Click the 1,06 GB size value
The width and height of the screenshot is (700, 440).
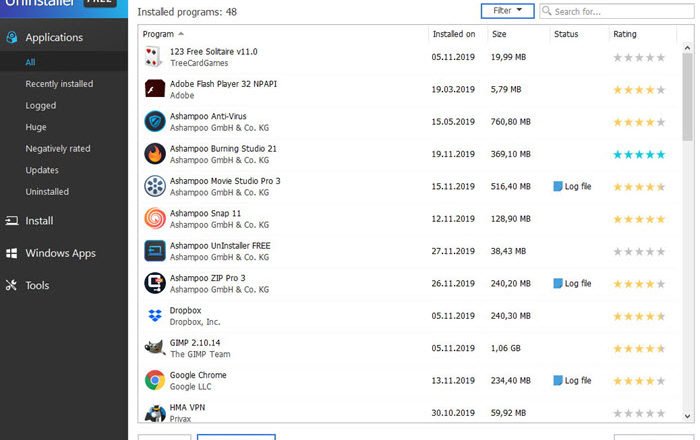(x=505, y=348)
